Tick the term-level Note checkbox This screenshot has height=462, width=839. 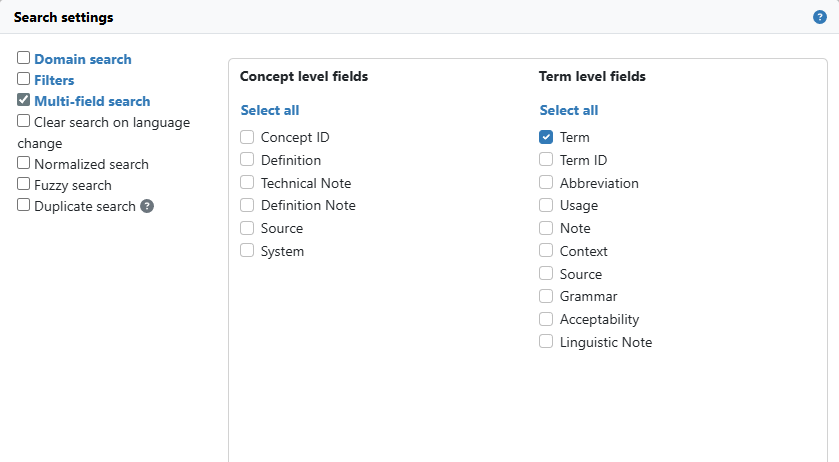[x=546, y=228]
